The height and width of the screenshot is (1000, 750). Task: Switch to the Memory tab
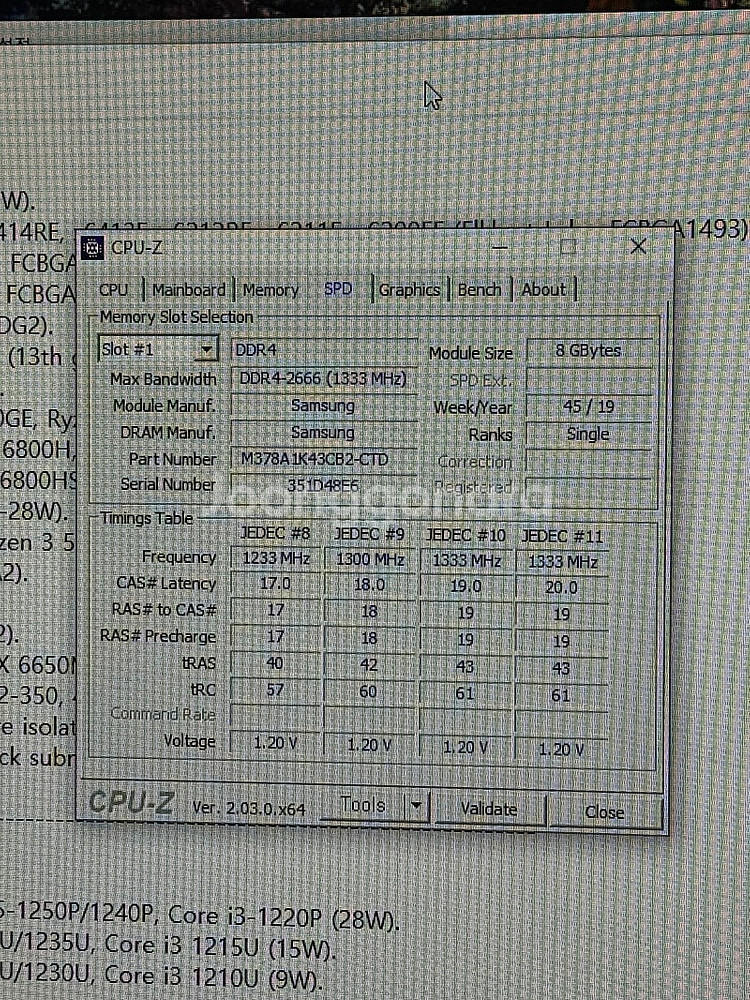(x=270, y=290)
